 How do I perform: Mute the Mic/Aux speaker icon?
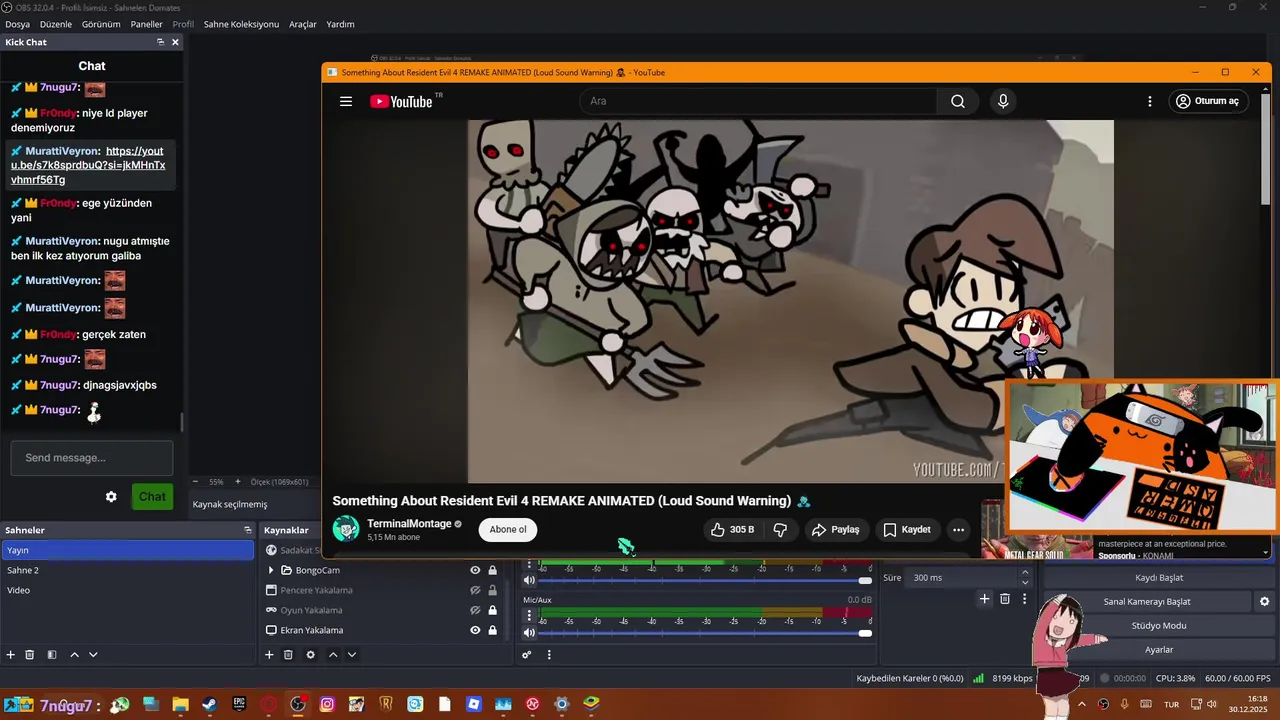tap(529, 632)
